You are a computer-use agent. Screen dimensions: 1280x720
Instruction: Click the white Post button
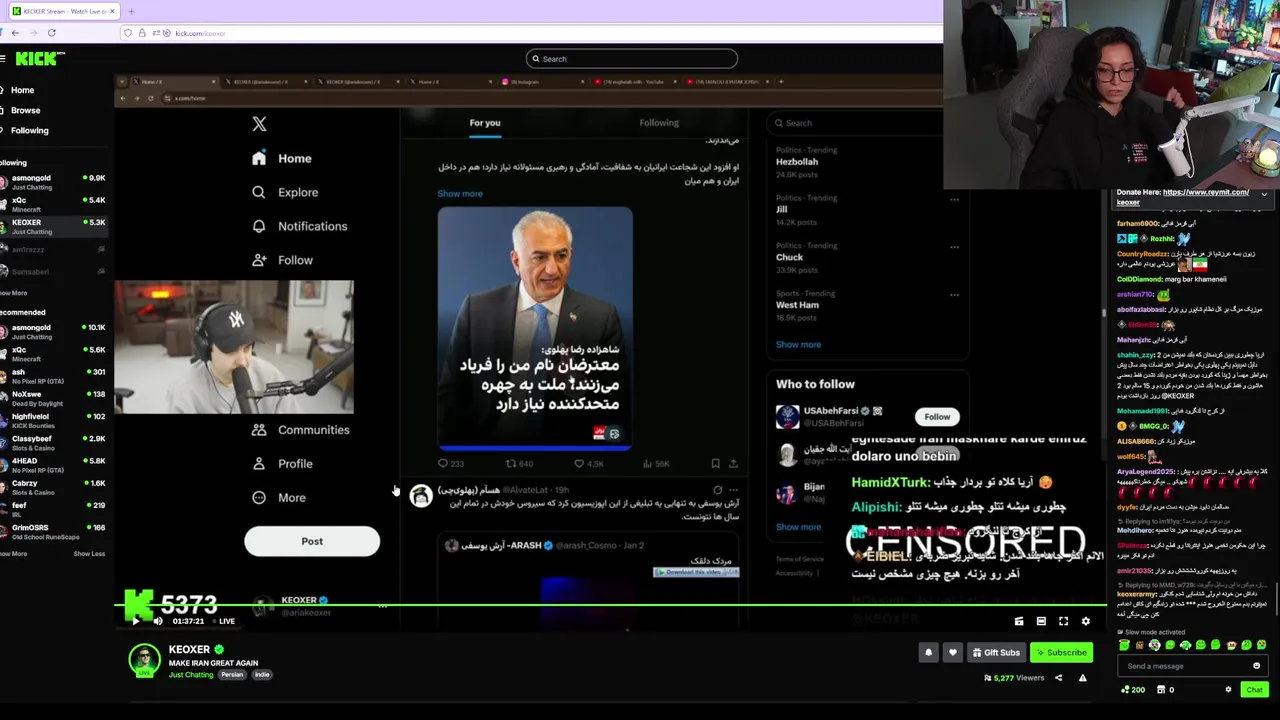pyautogui.click(x=312, y=541)
